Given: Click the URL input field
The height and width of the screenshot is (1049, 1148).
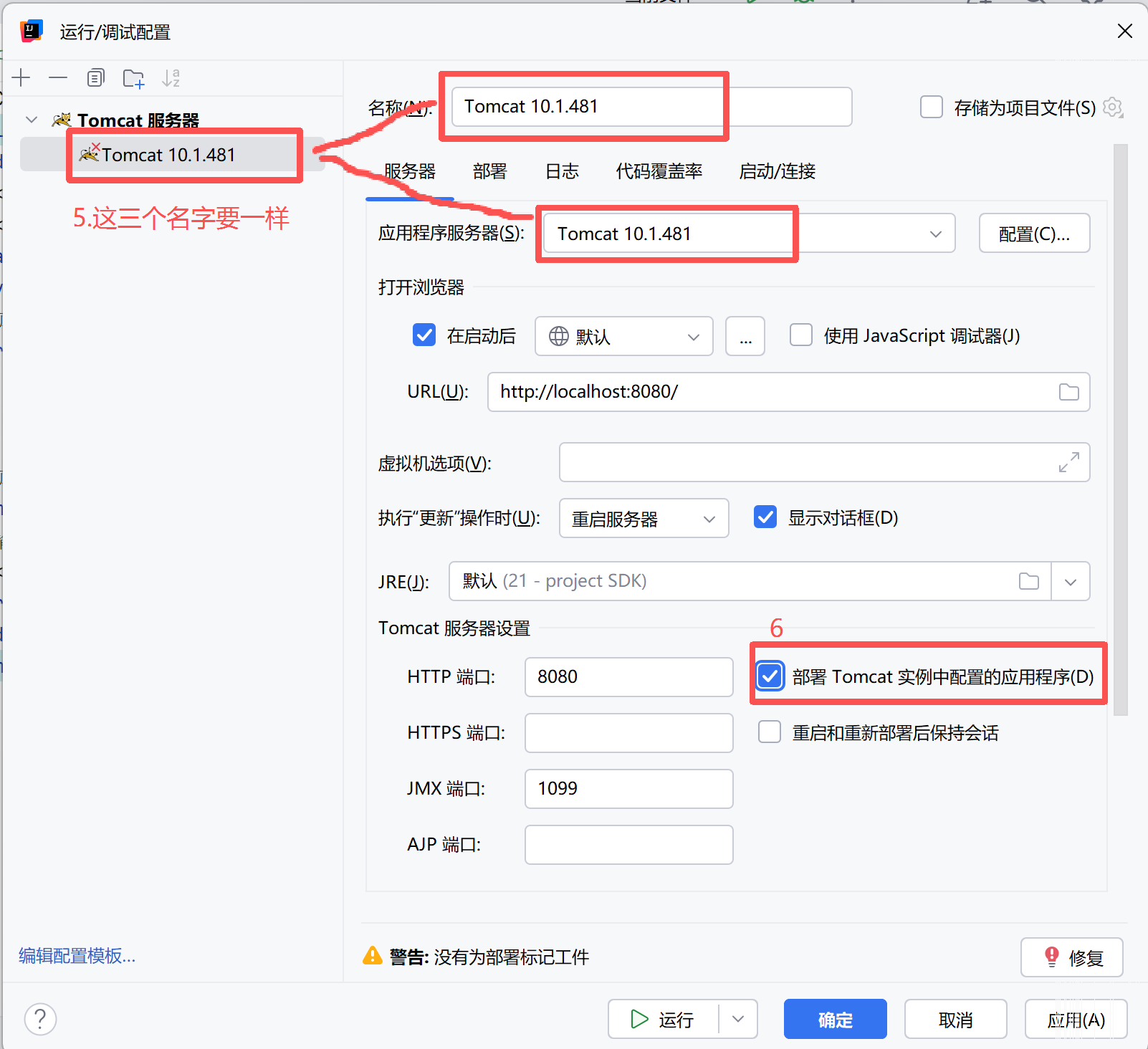Looking at the screenshot, I should click(x=789, y=392).
